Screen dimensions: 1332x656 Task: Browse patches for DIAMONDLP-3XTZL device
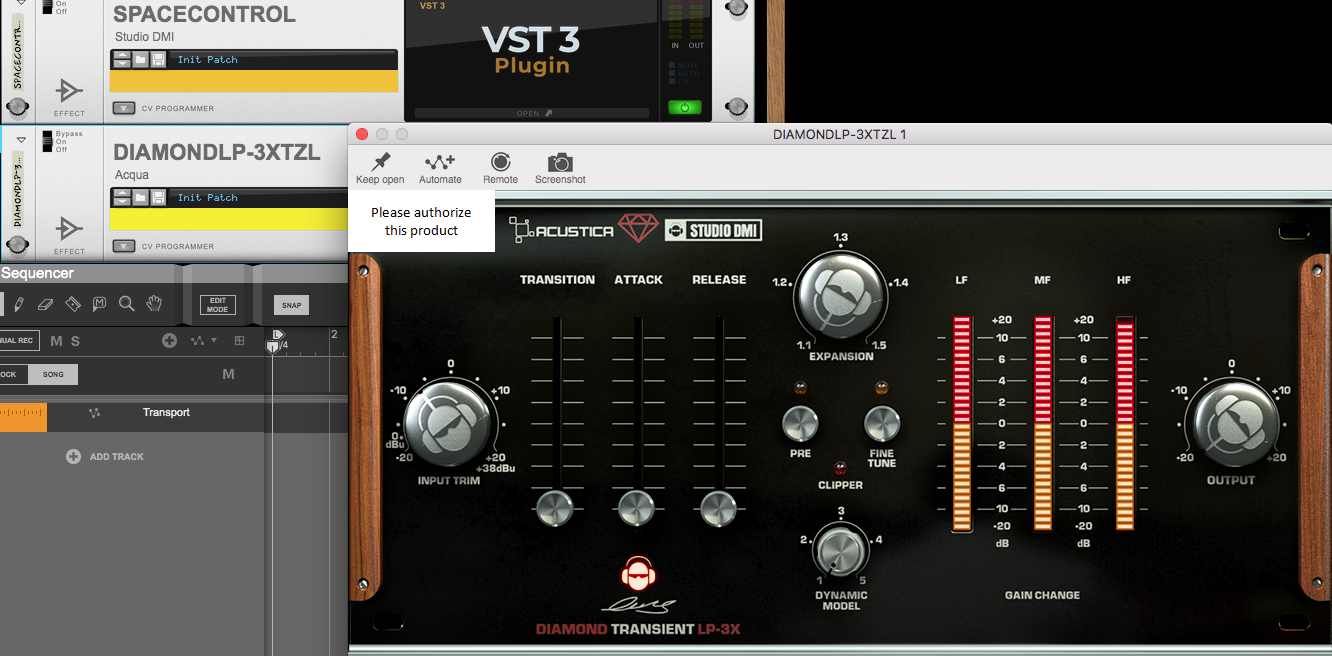click(140, 198)
